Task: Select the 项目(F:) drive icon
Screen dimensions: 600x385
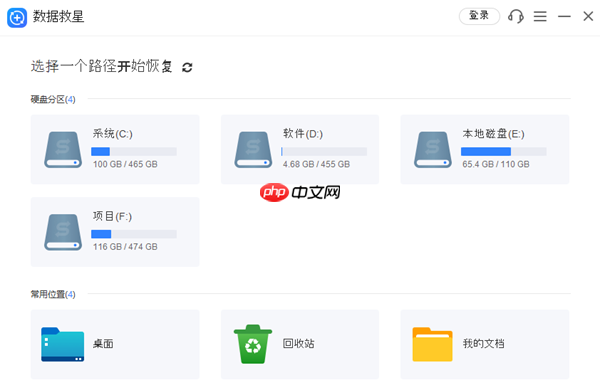Action: point(63,232)
